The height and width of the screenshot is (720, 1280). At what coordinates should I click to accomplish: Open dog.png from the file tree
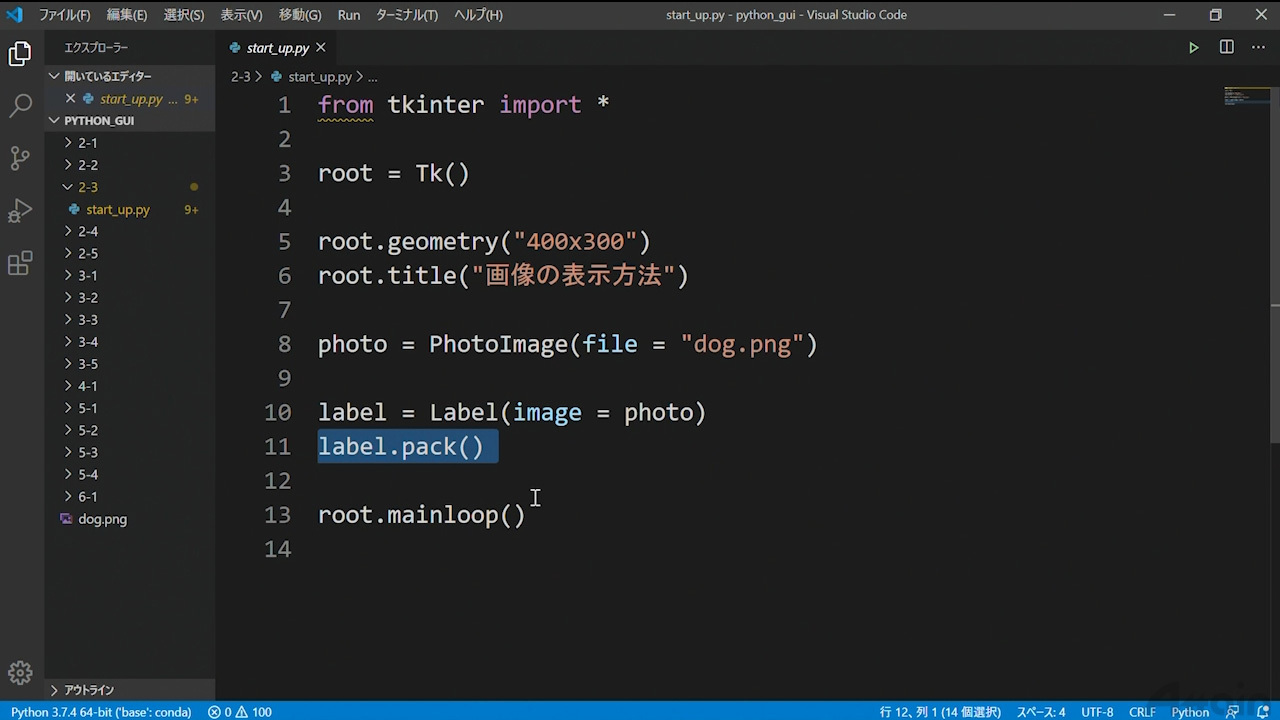tap(102, 519)
